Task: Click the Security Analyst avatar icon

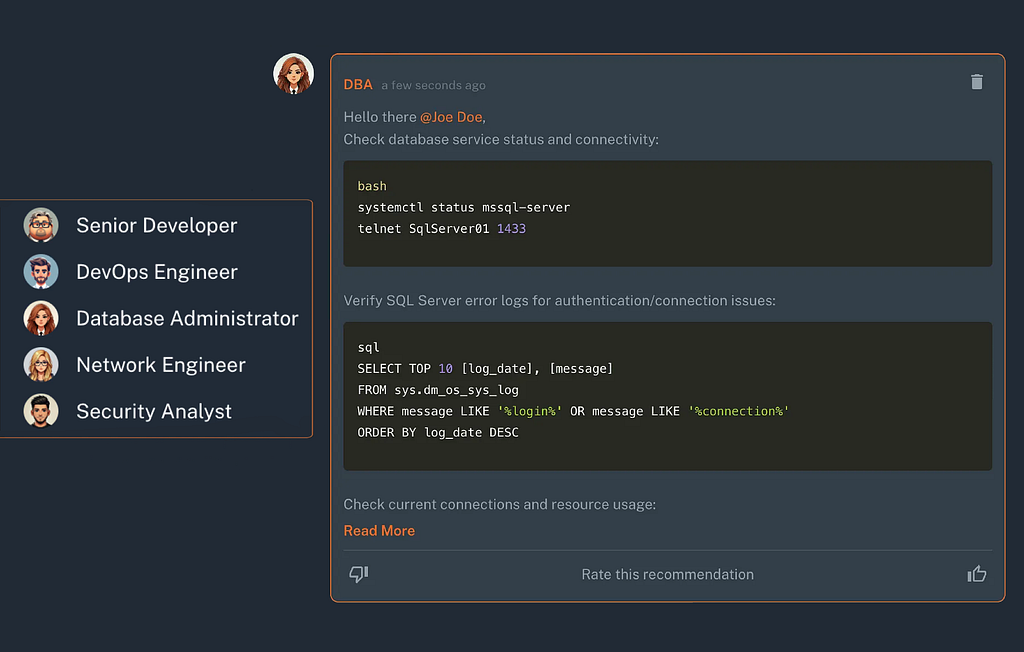Action: pos(41,411)
